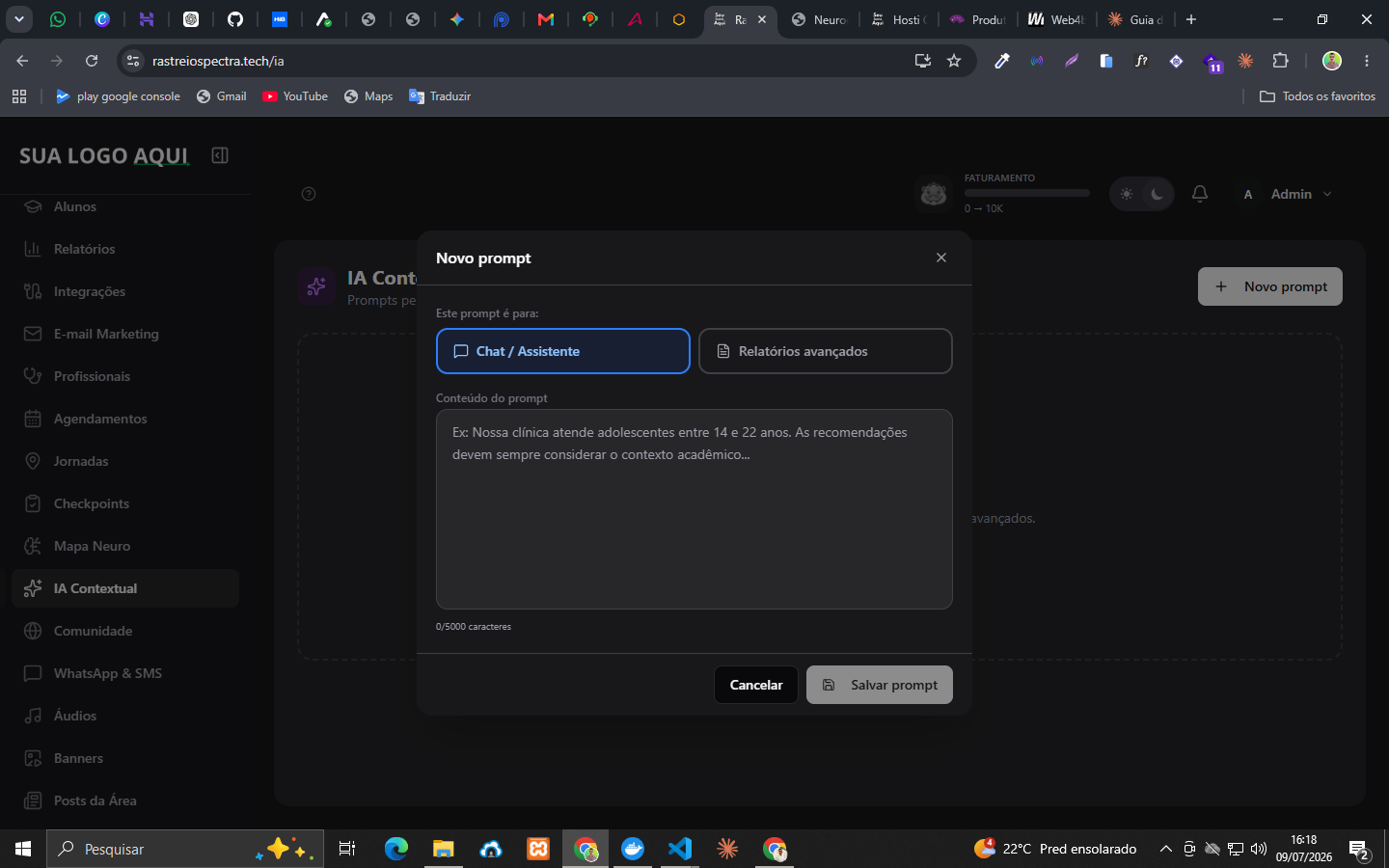Switch to the Guia browser tab
The image size is (1389, 868).
1135,19
